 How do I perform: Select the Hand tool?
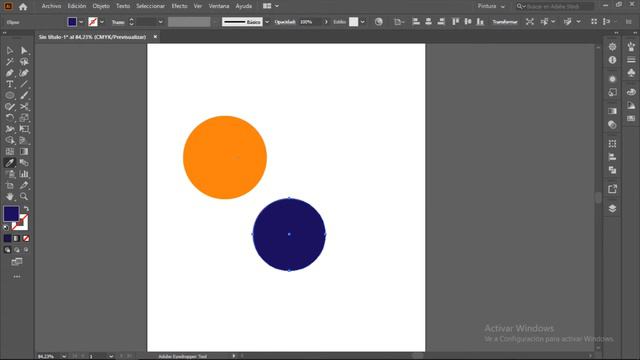[10, 196]
